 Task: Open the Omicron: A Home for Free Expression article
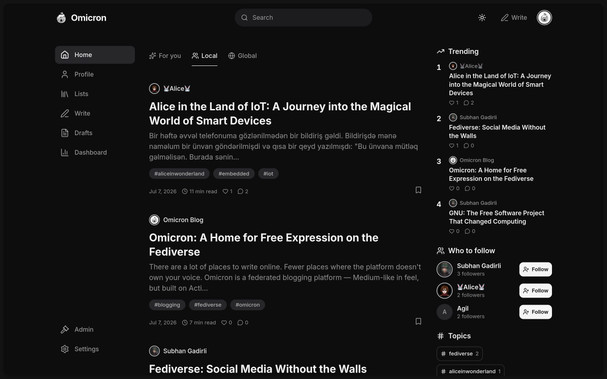pyautogui.click(x=264, y=245)
